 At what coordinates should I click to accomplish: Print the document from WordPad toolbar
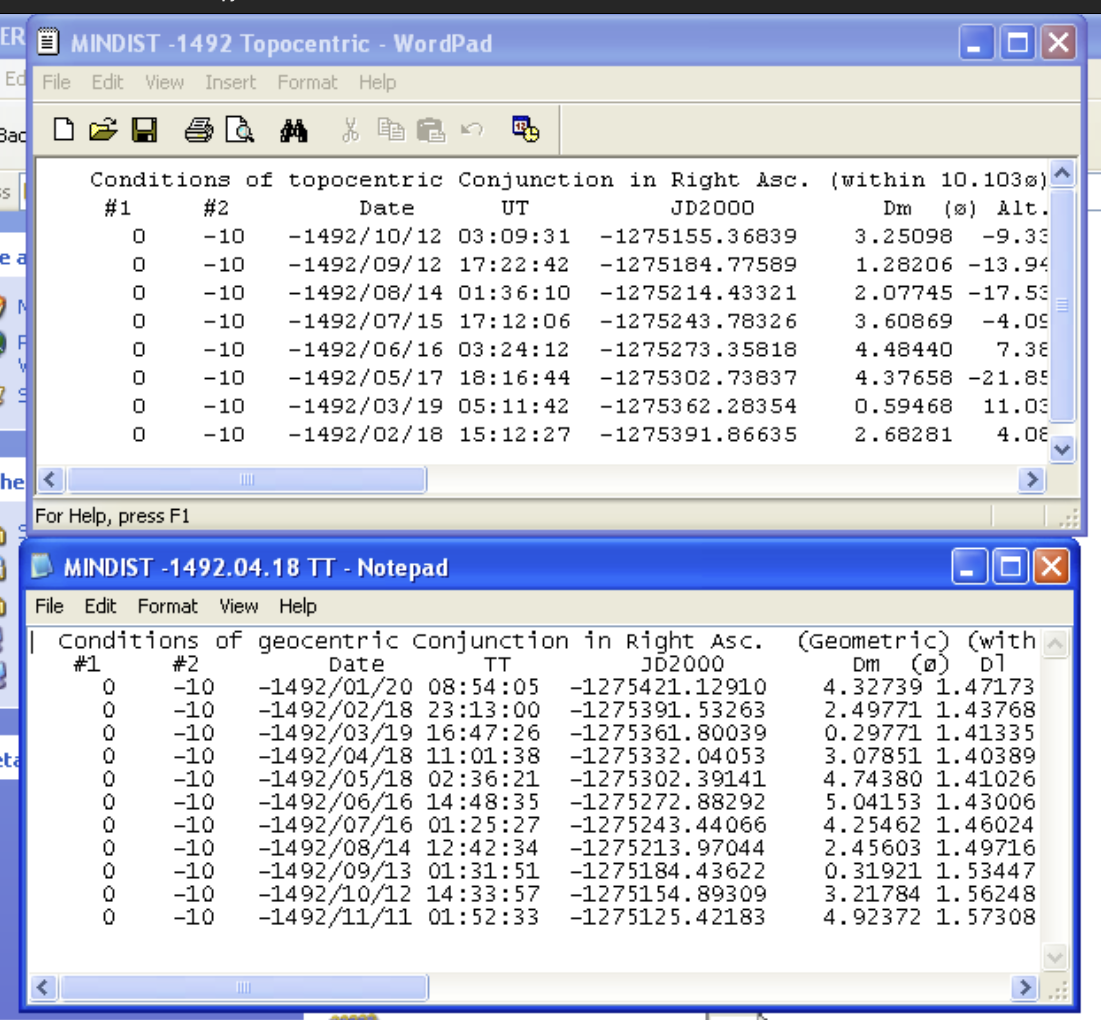click(199, 130)
